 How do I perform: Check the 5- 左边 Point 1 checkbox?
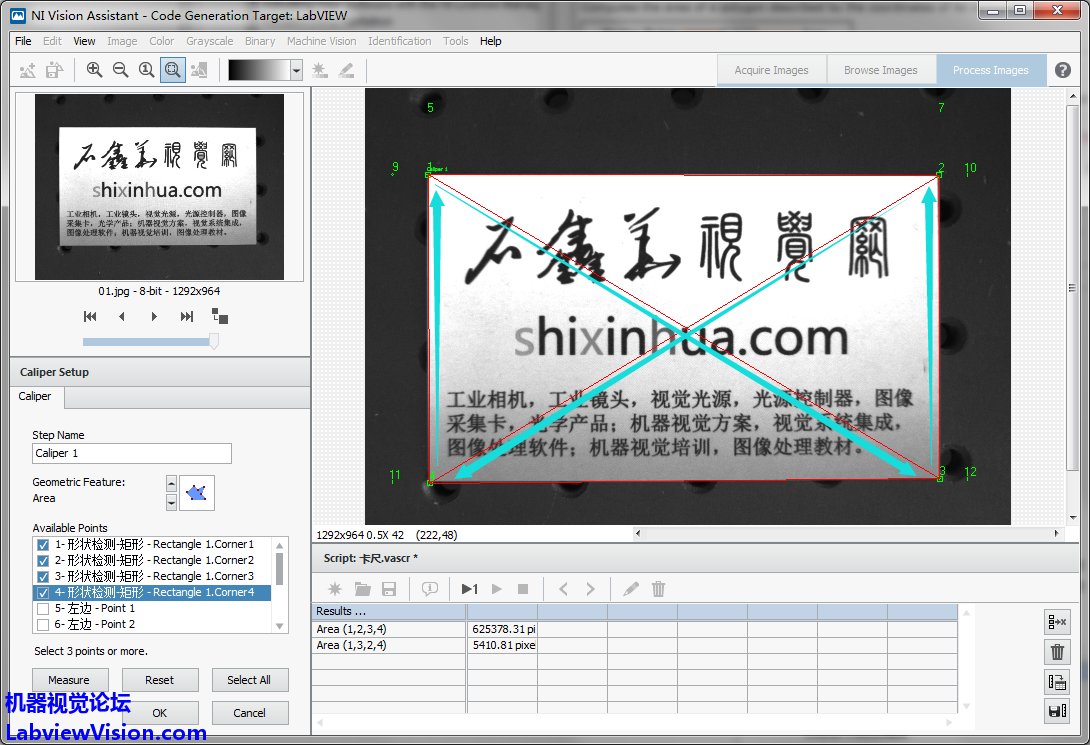pyautogui.click(x=42, y=609)
